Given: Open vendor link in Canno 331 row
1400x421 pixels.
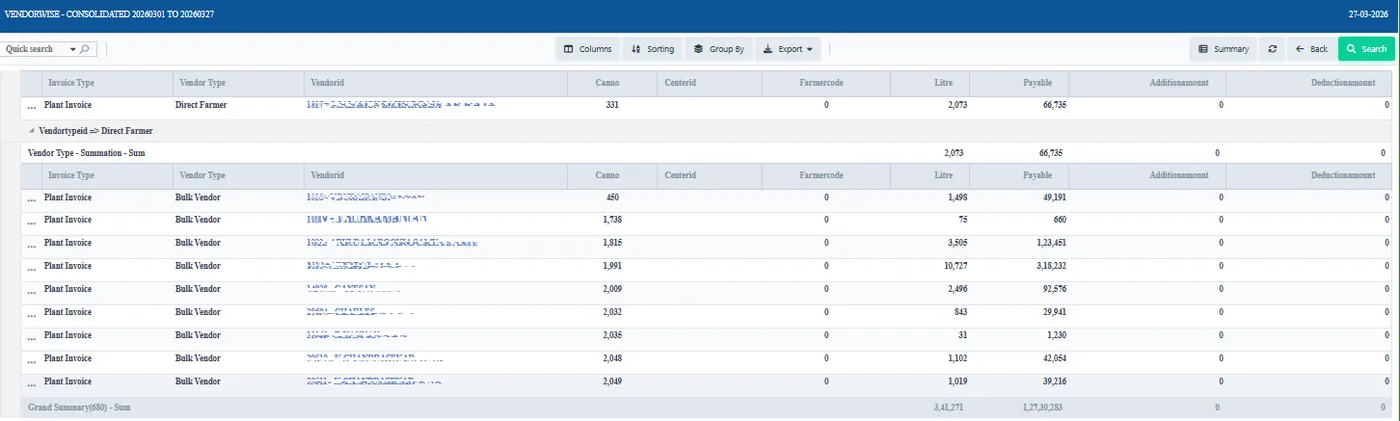Looking at the screenshot, I should point(401,104).
